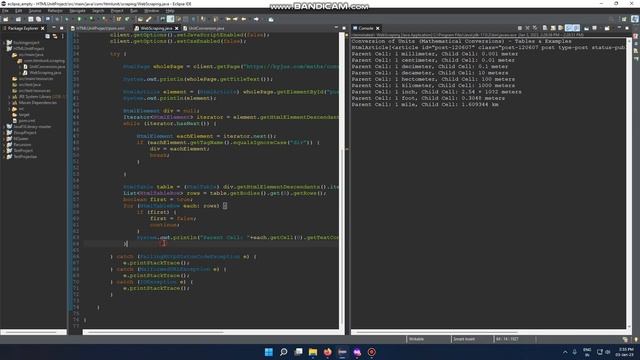Open the Project menu

point(117,11)
